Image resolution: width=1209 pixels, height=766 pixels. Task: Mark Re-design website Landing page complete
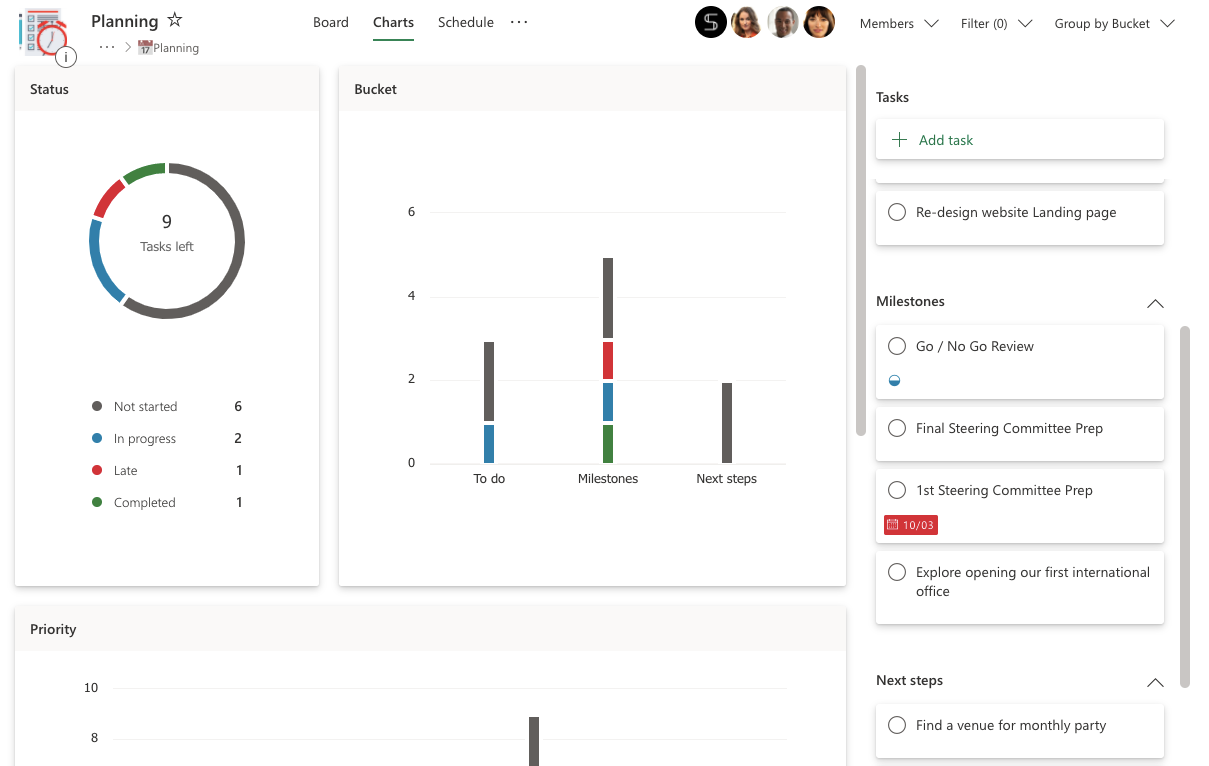coord(897,212)
